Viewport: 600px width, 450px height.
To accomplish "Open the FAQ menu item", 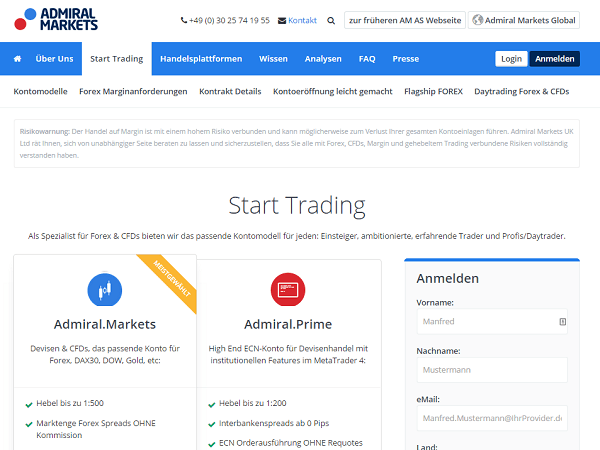I will point(367,59).
